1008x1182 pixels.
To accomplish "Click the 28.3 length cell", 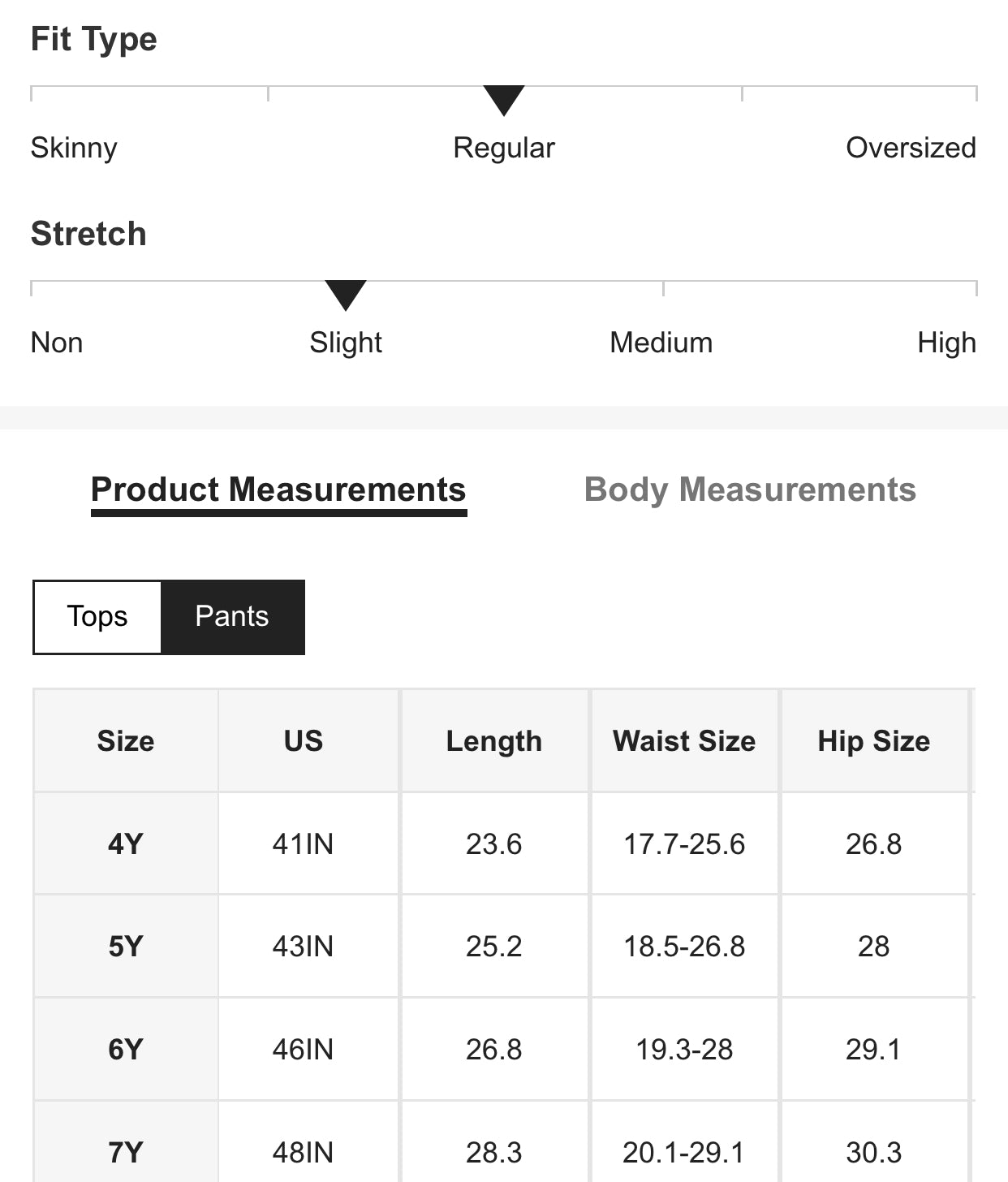I will coord(493,1152).
